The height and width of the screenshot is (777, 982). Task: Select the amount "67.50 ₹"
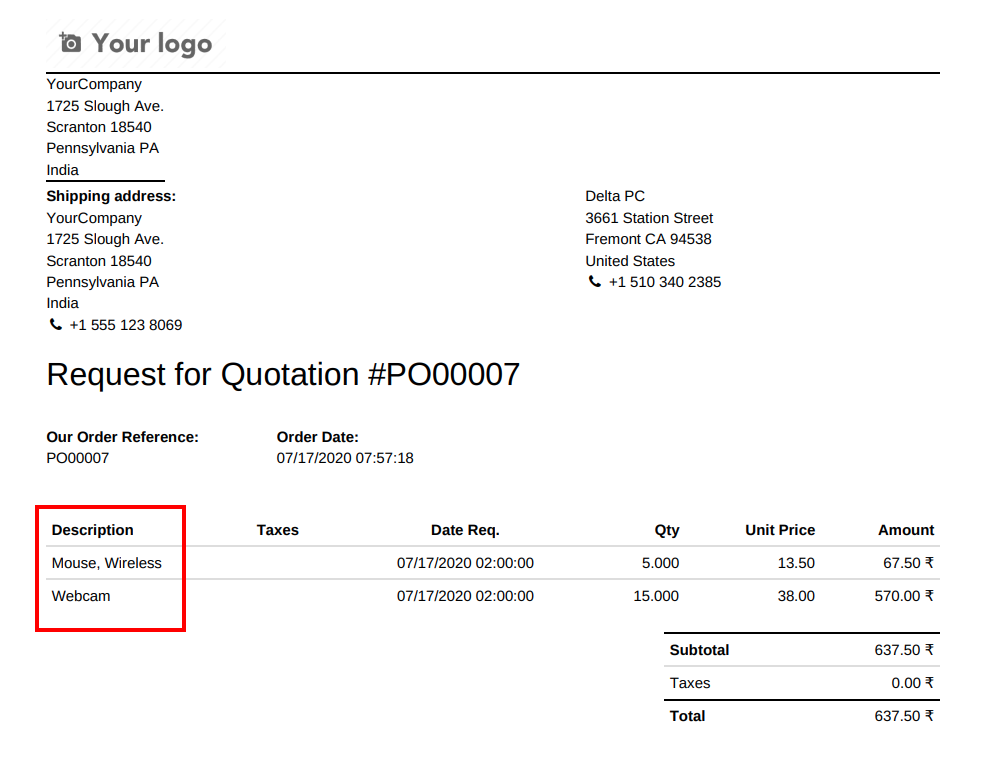pyautogui.click(x=909, y=563)
